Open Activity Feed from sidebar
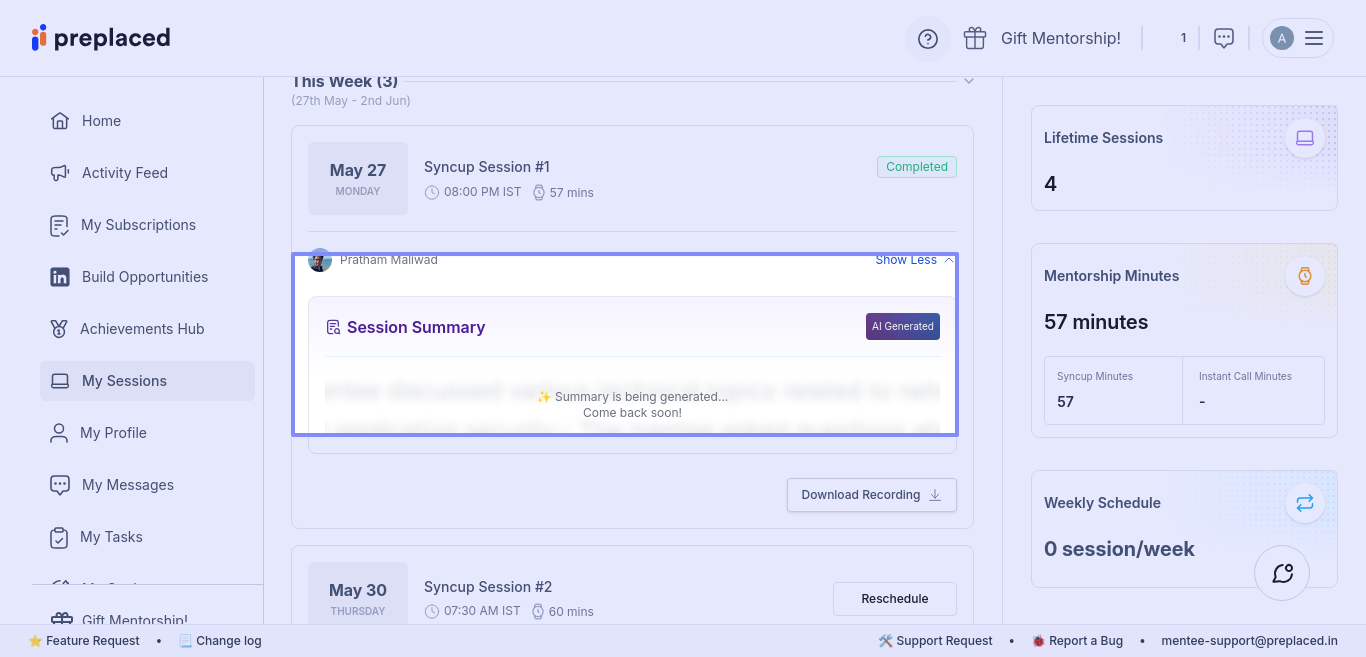Viewport: 1366px width, 657px height. 124,173
